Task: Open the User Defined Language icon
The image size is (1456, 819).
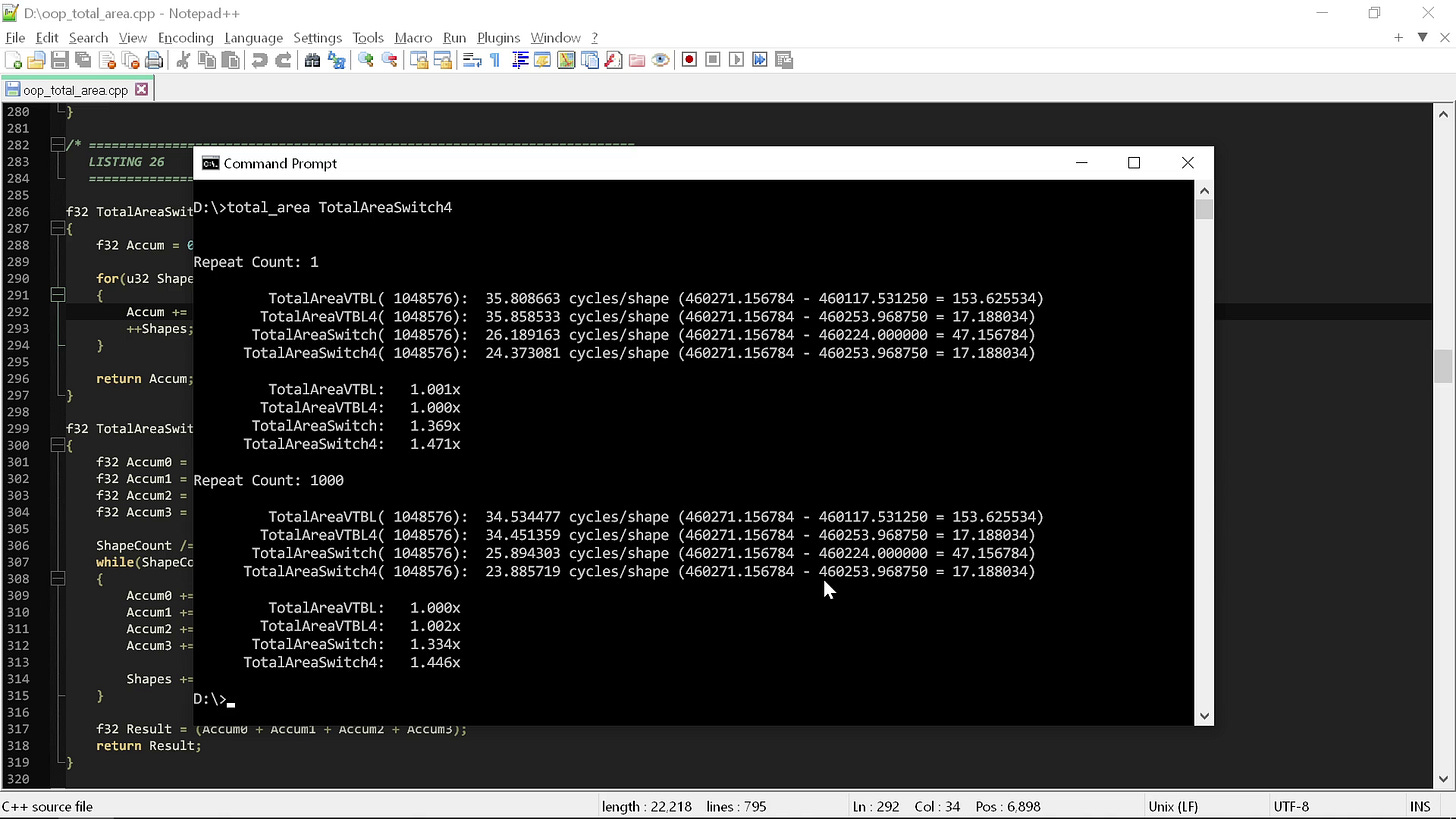Action: pos(542,60)
